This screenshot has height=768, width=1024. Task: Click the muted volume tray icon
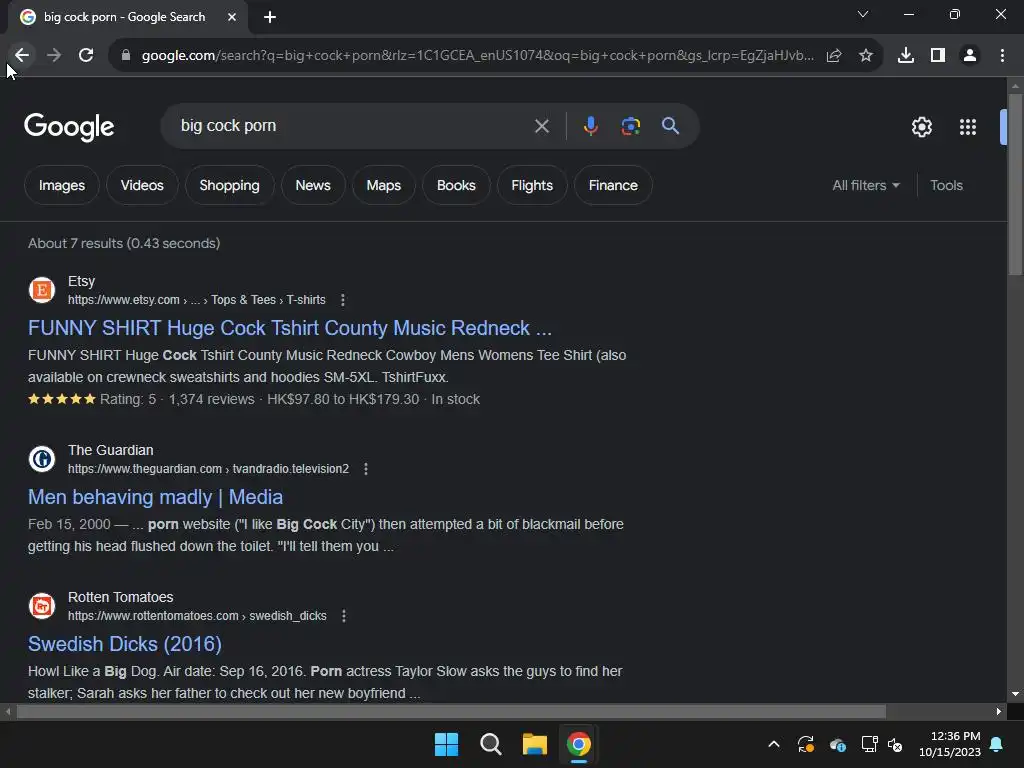click(x=895, y=744)
